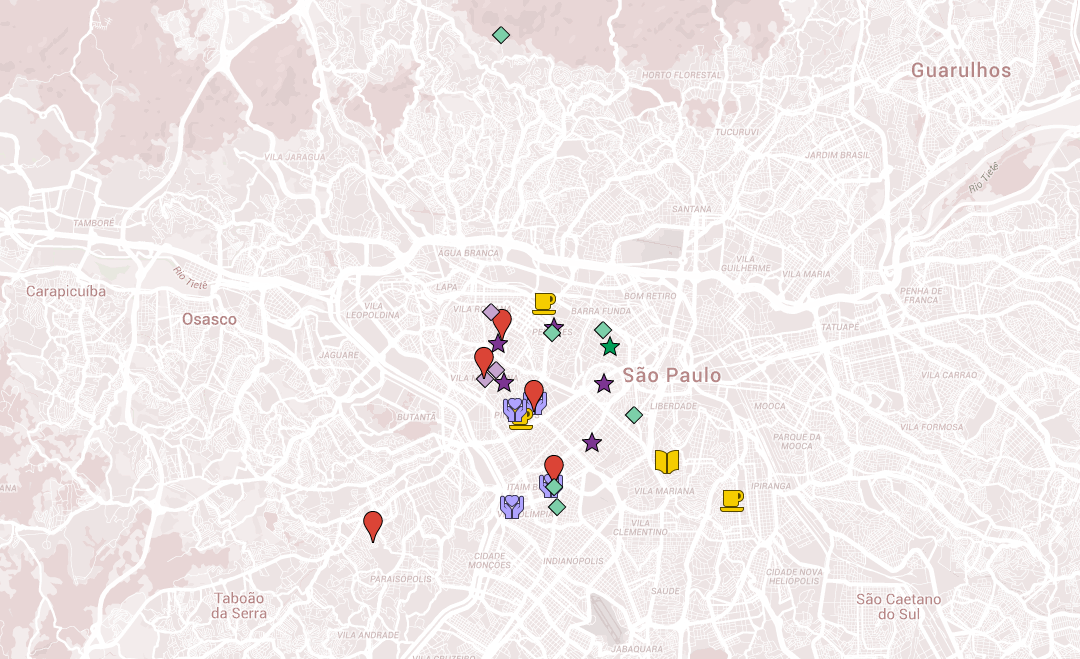Select the green diamond covering the Perdizes label

click(x=552, y=333)
